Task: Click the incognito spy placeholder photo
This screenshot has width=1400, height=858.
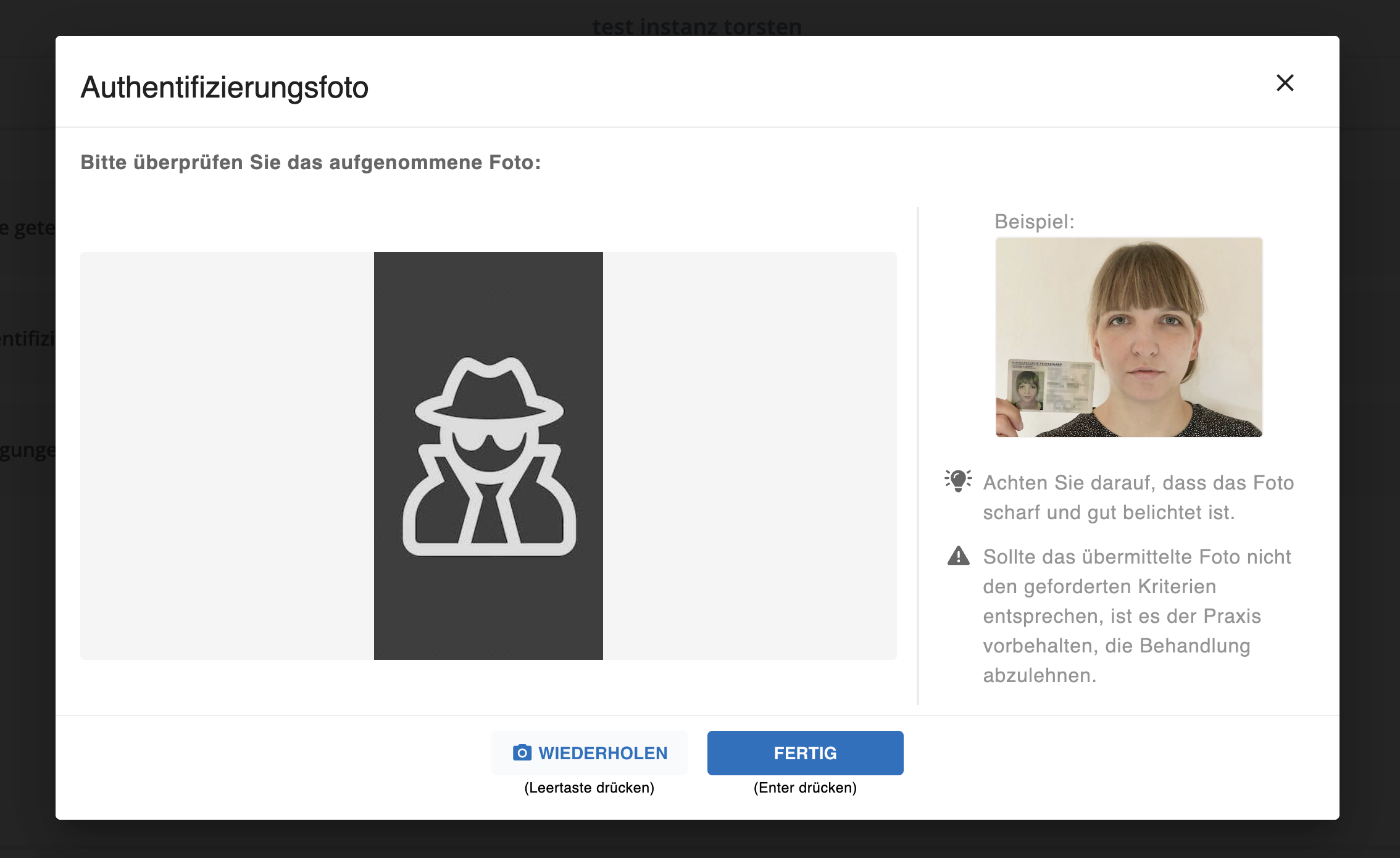Action: coord(488,456)
